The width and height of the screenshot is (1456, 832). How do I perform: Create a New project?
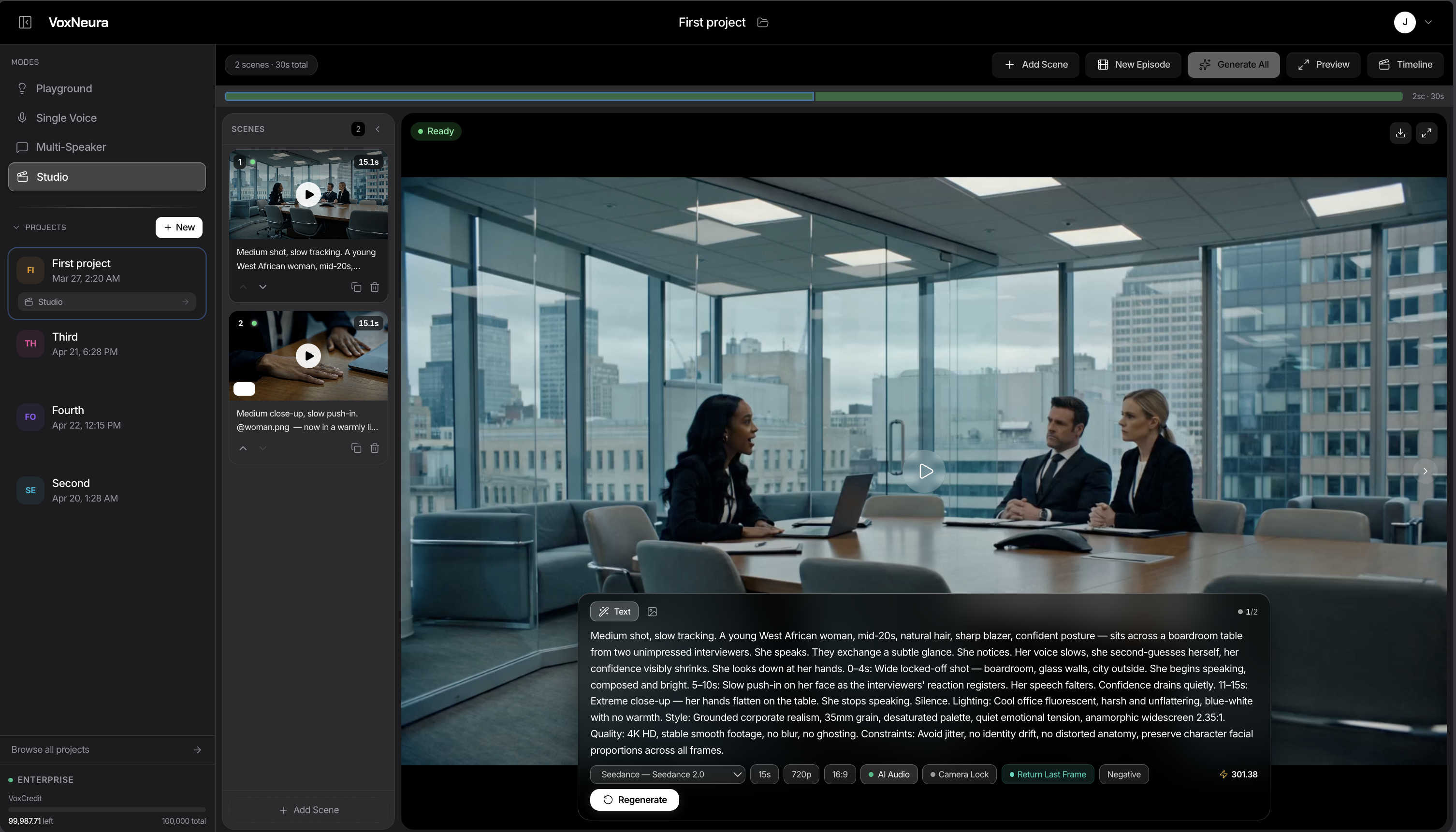179,228
